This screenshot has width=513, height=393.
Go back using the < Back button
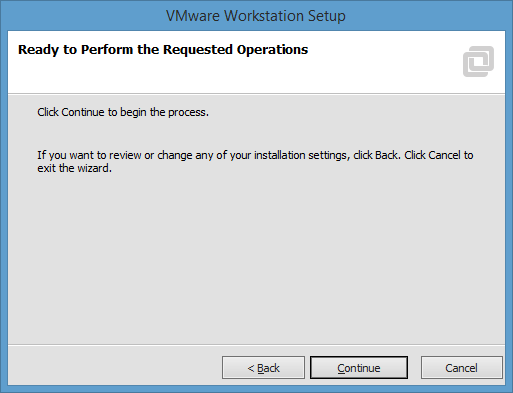263,368
